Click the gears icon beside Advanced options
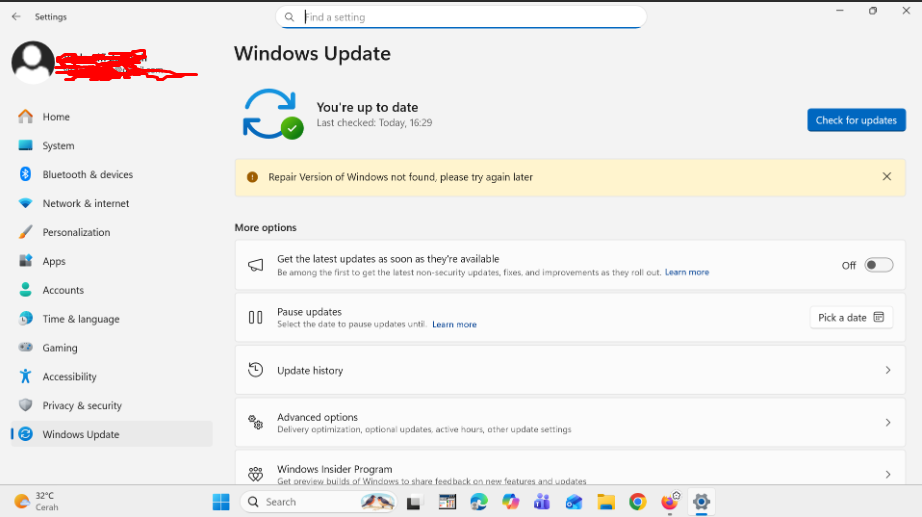 point(255,422)
